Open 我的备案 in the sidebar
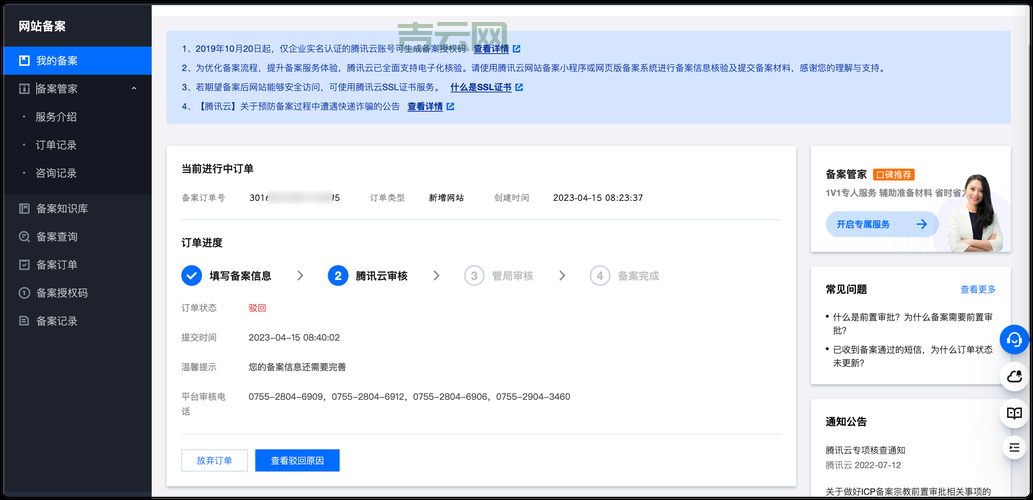 (77, 61)
